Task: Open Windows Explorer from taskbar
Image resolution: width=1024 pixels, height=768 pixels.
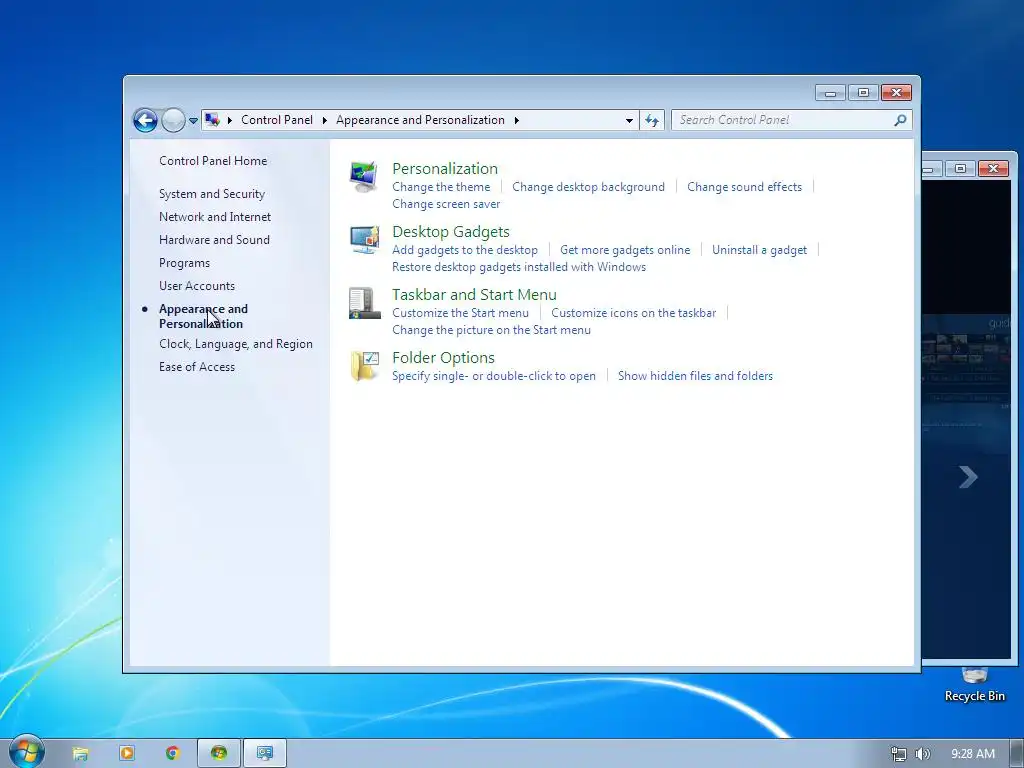Action: (80, 754)
